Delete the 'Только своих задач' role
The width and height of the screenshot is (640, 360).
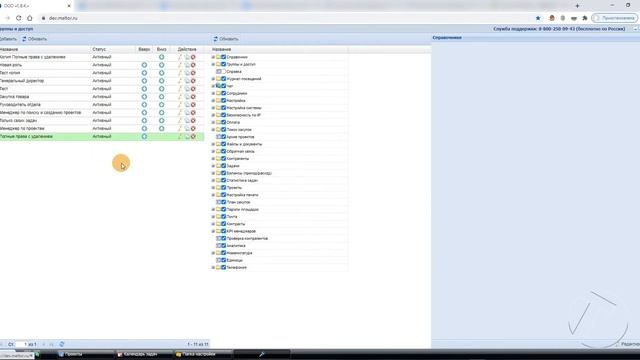[193, 120]
